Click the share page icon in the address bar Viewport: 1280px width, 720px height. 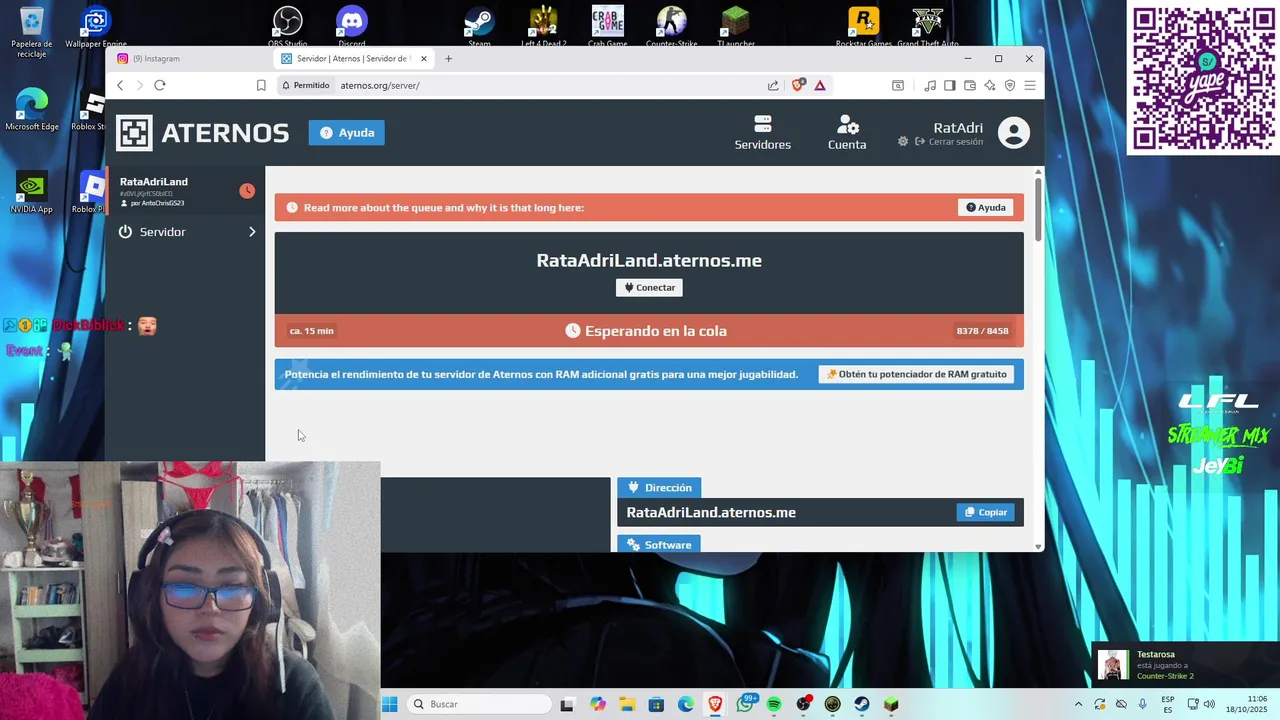[x=773, y=85]
